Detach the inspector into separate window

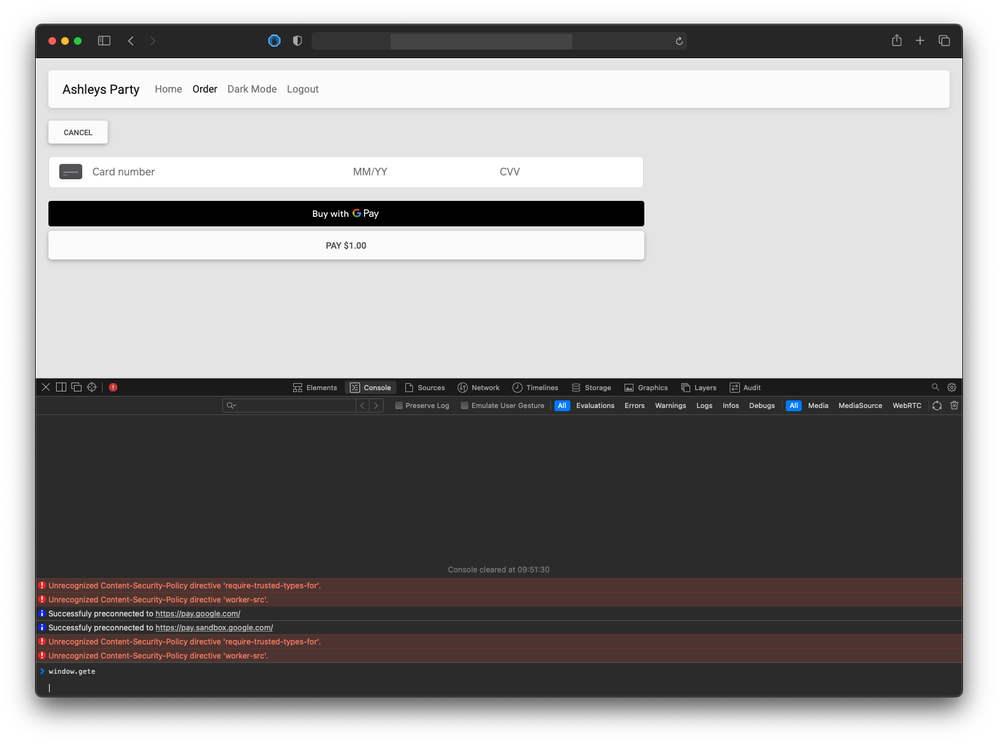[x=76, y=387]
